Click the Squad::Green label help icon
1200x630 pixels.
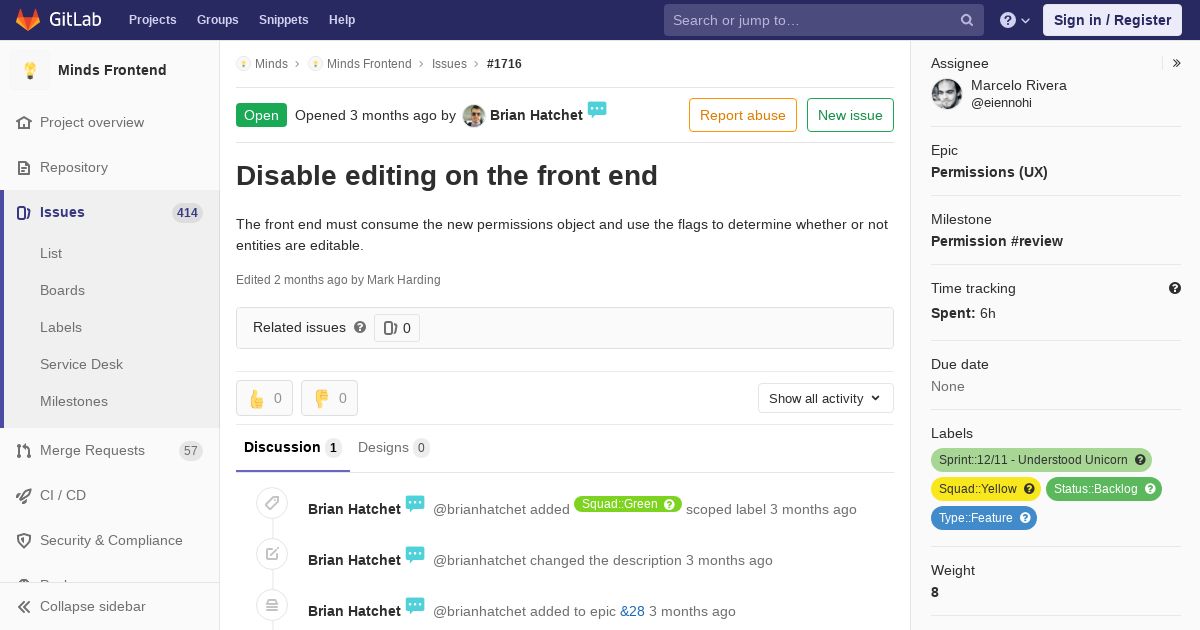670,504
